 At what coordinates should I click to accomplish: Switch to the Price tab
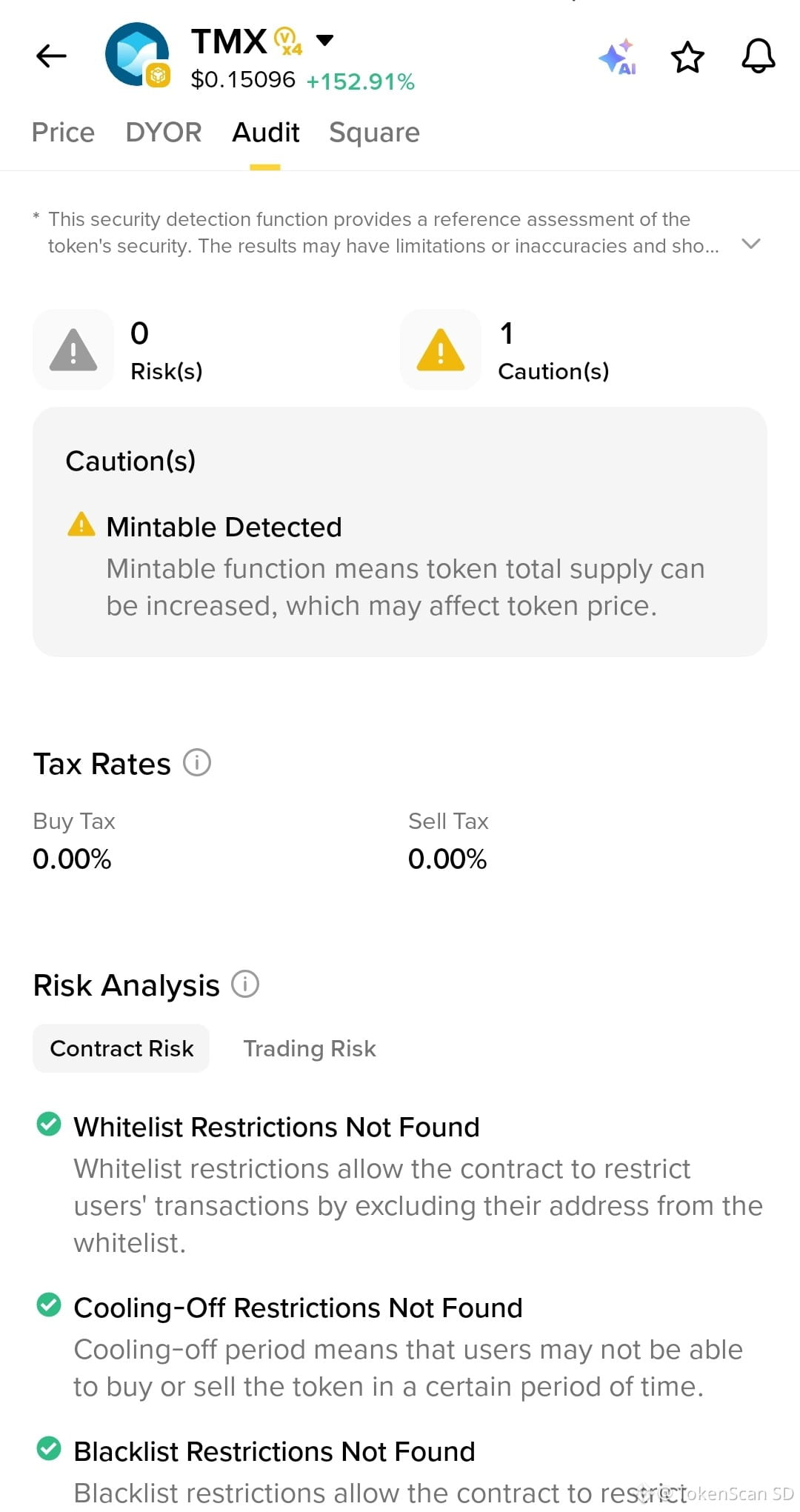click(x=64, y=133)
